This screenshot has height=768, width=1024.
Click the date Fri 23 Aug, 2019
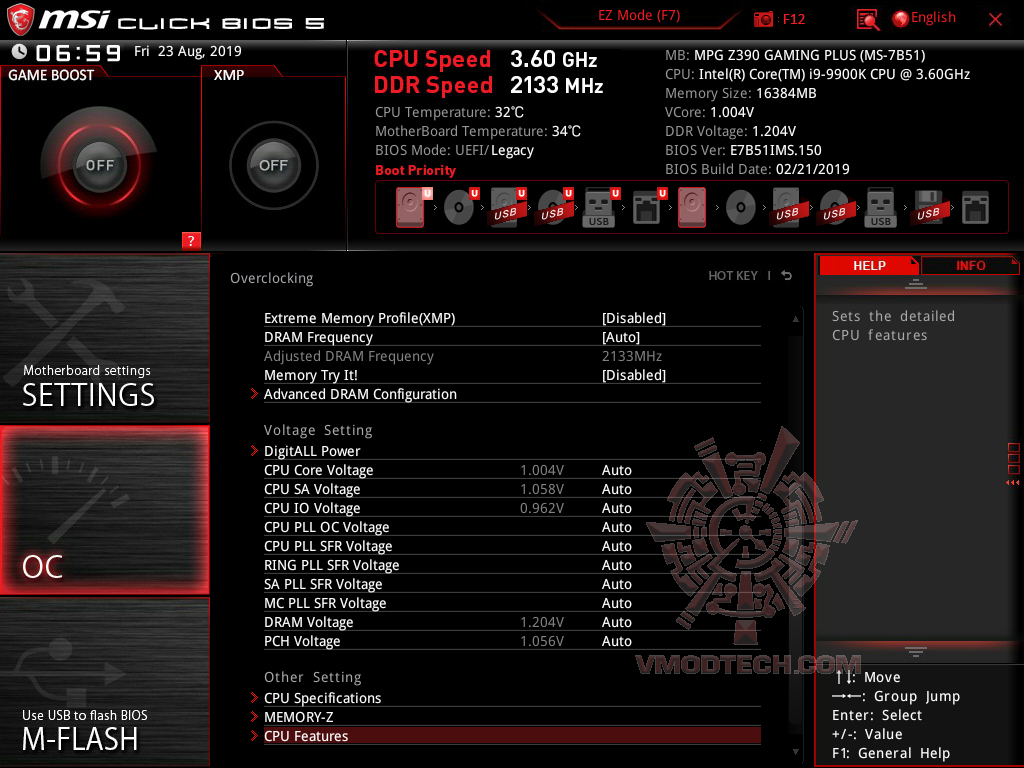click(x=187, y=51)
